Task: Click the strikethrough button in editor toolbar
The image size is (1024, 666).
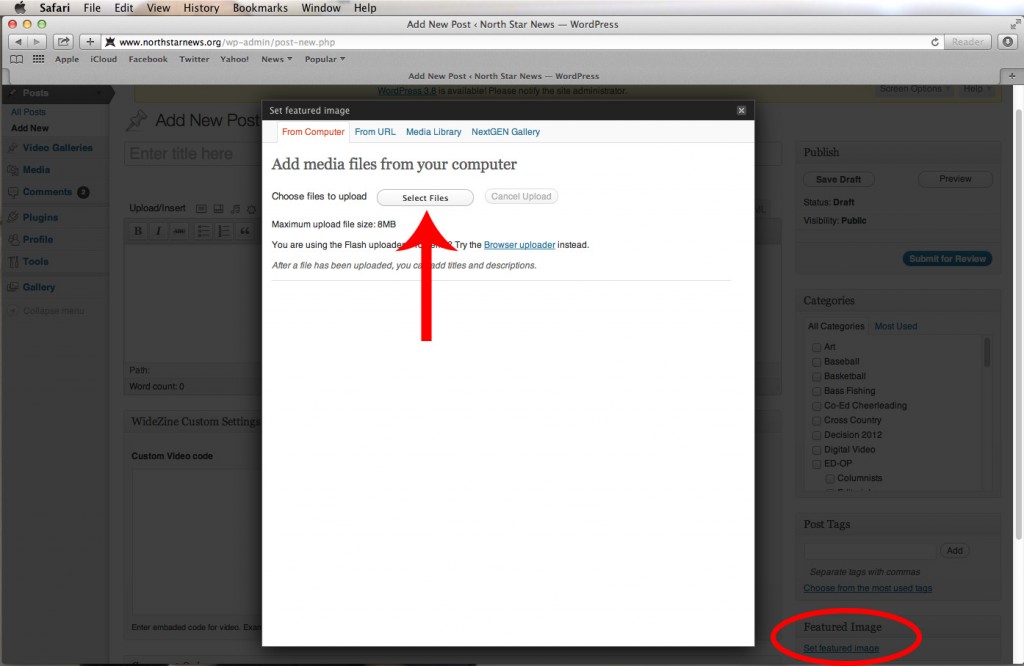Action: click(179, 231)
